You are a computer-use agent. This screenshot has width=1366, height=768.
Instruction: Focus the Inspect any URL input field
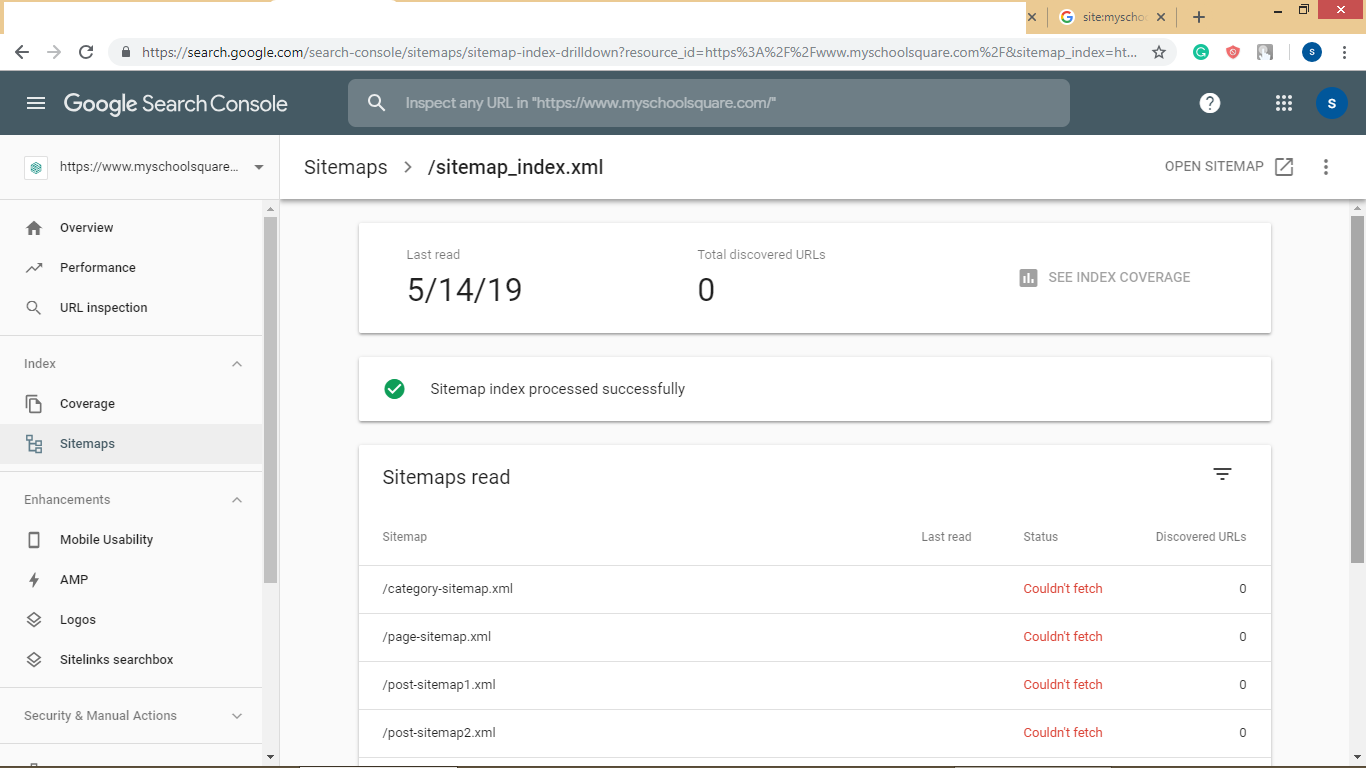click(x=709, y=103)
